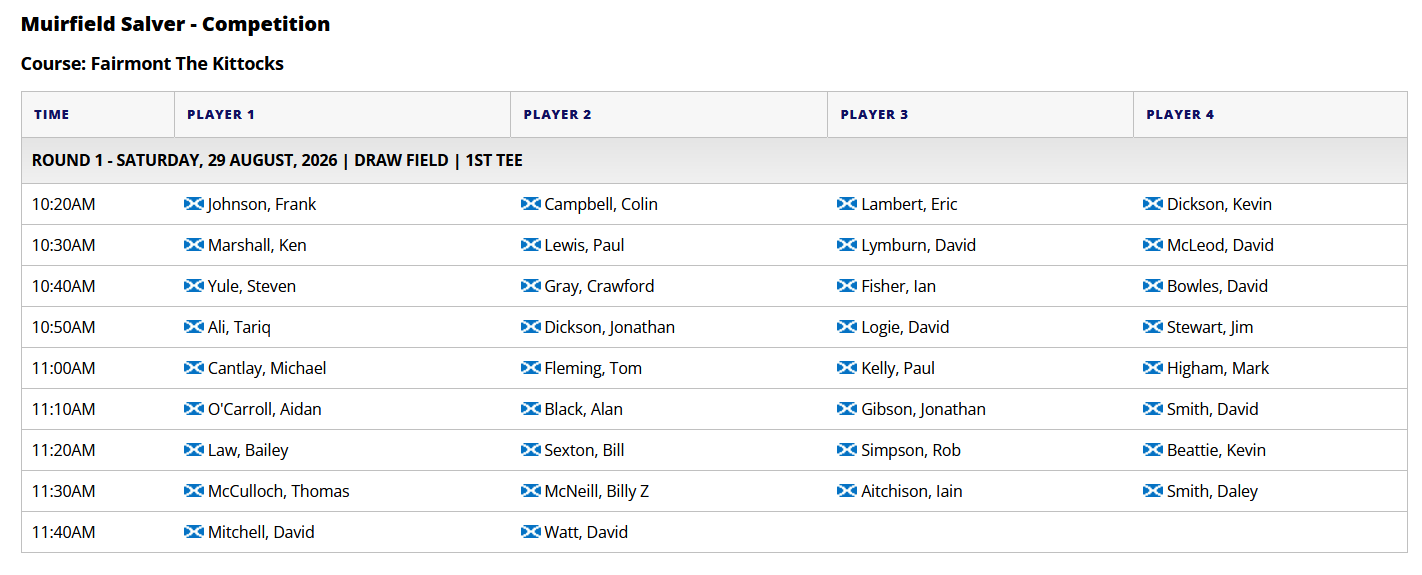Click flag icon beside Smith, Daley
Image resolution: width=1422 pixels, height=575 pixels.
[x=1153, y=491]
